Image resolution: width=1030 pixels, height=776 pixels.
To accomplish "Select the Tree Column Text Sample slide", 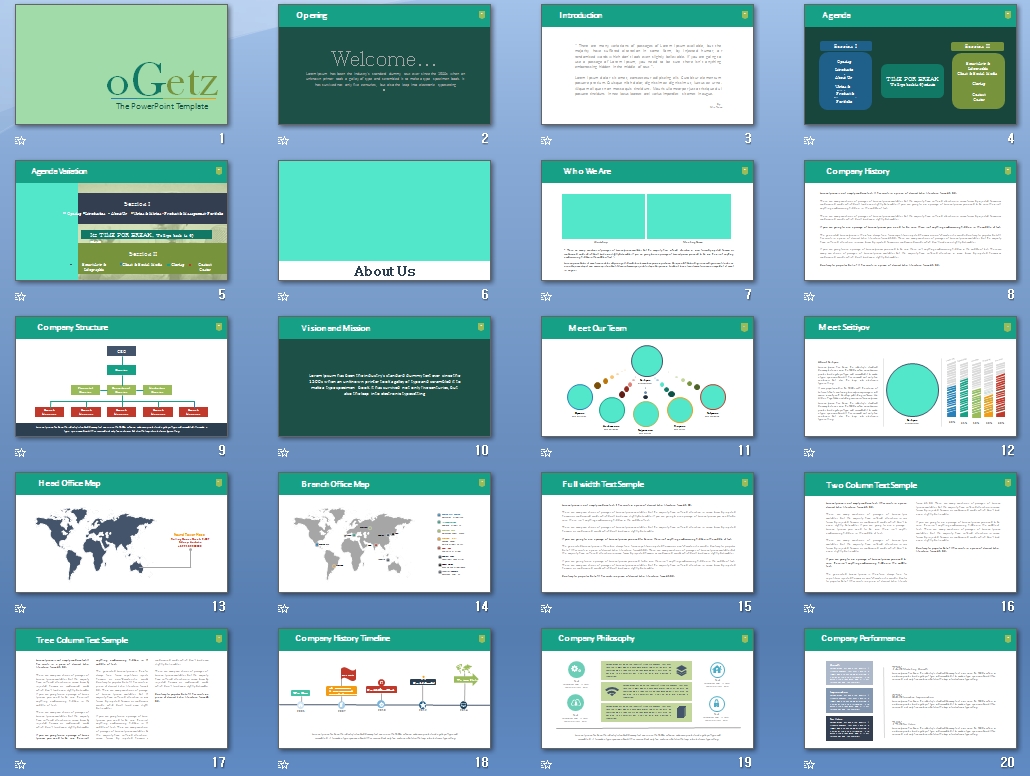I will (122, 689).
